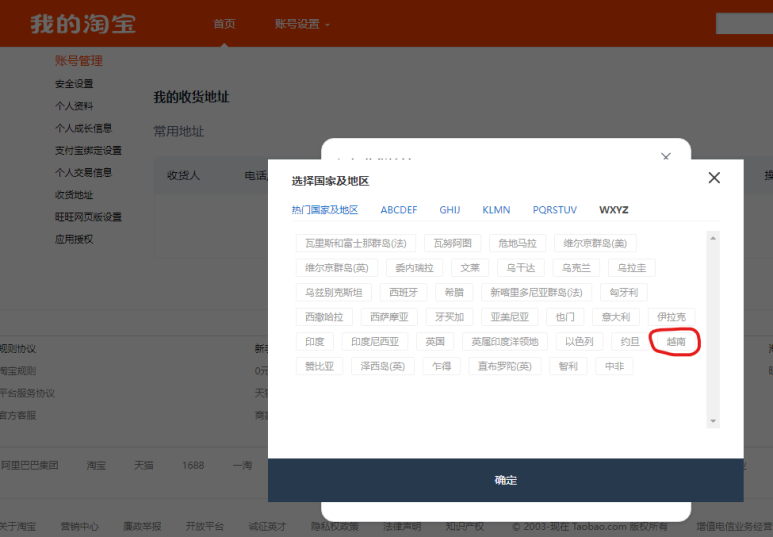Open 安全设置 in the sidebar

74,84
